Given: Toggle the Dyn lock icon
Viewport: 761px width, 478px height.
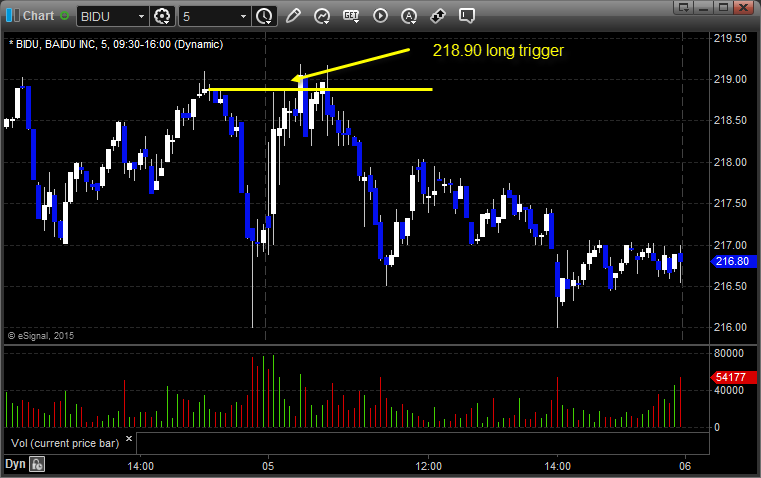Looking at the screenshot, I should click(37, 464).
